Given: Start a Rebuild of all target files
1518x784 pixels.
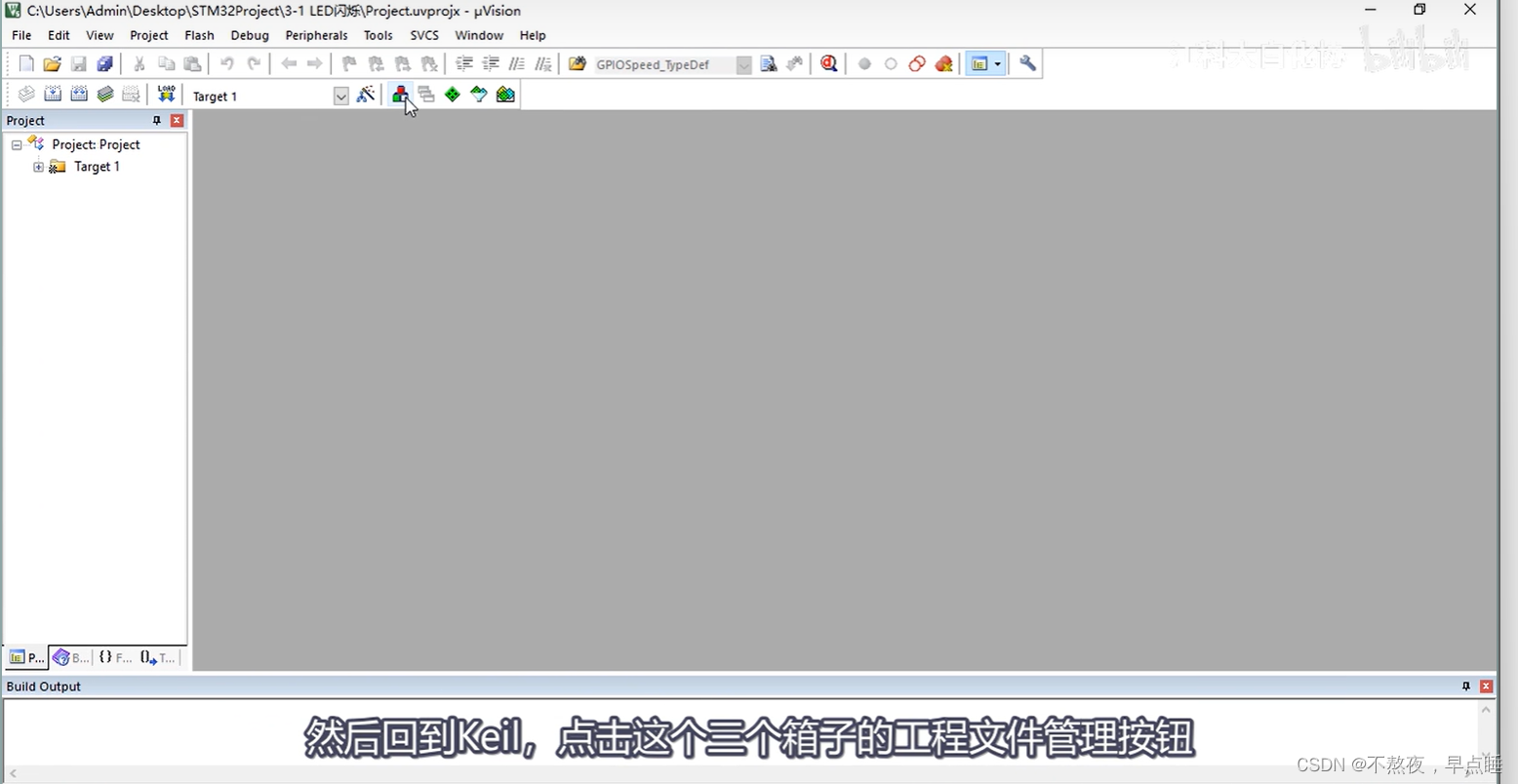Looking at the screenshot, I should [x=78, y=94].
